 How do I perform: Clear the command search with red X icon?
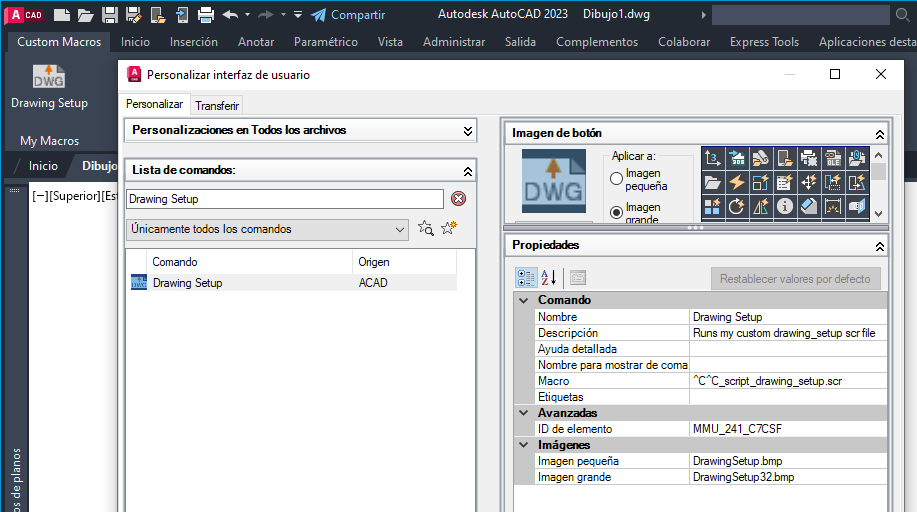click(x=458, y=199)
